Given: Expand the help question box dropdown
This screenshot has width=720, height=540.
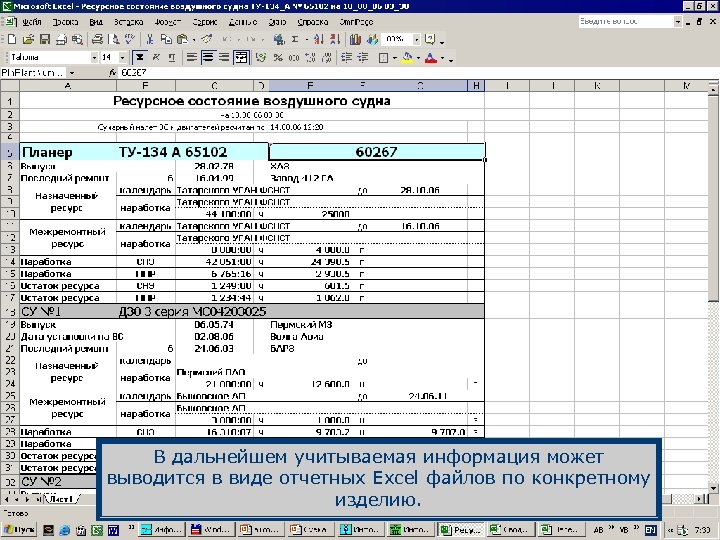Looking at the screenshot, I should [x=678, y=22].
